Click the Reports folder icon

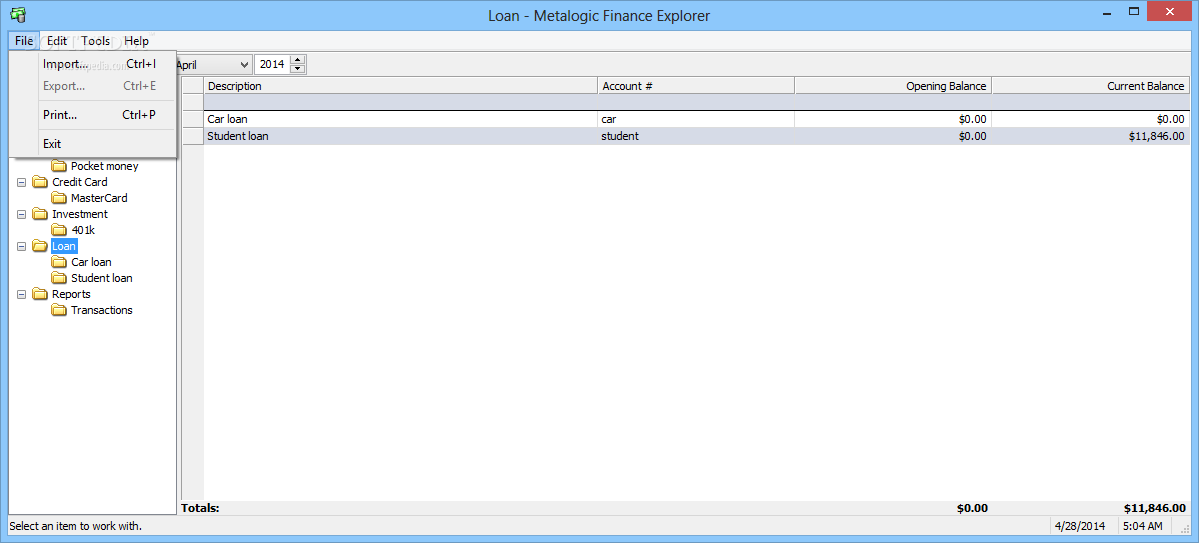(40, 294)
